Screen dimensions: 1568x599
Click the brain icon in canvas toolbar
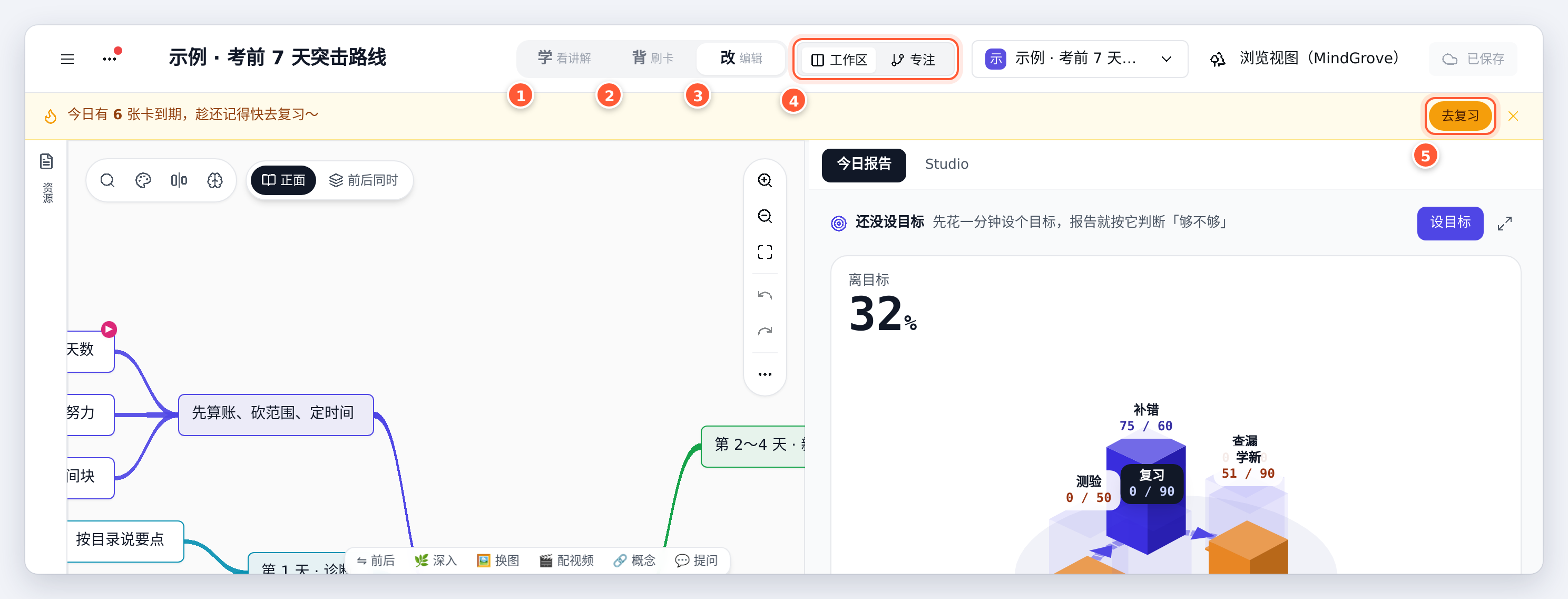[x=215, y=180]
